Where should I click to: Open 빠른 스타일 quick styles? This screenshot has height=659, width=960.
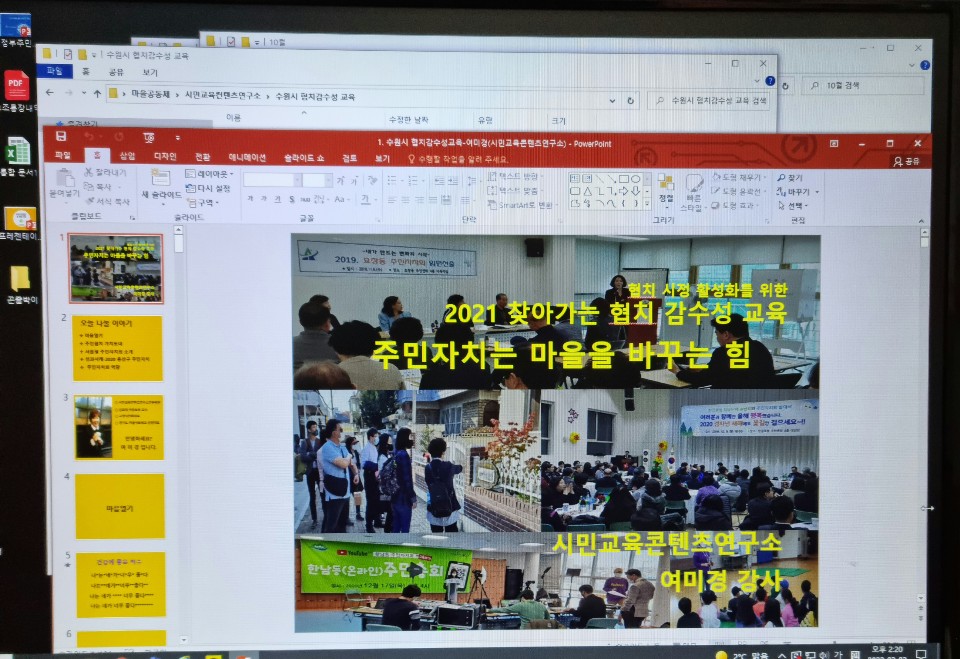click(x=693, y=192)
